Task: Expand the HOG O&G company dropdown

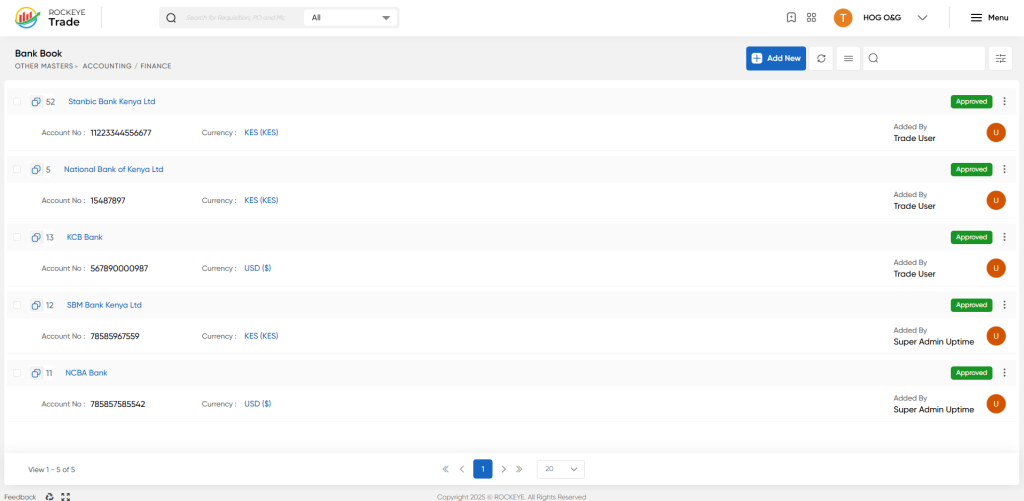Action: point(922,18)
